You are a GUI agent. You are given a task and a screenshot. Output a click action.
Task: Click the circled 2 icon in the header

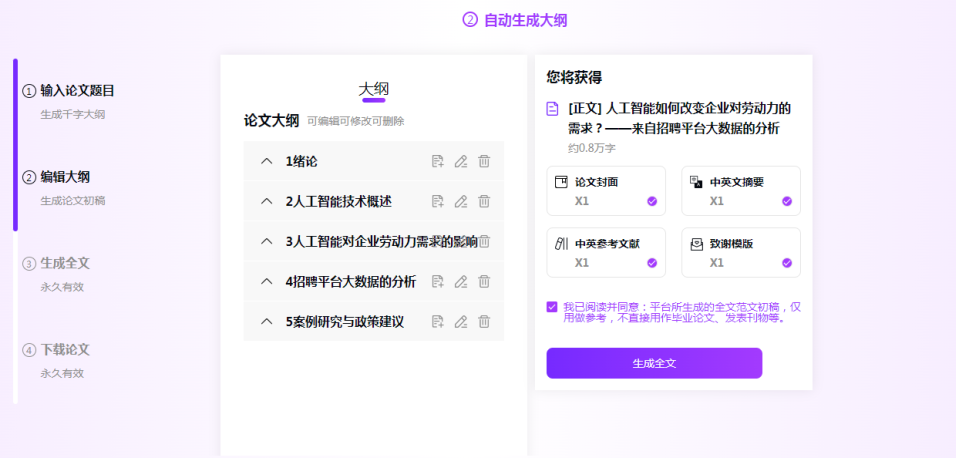pos(469,20)
